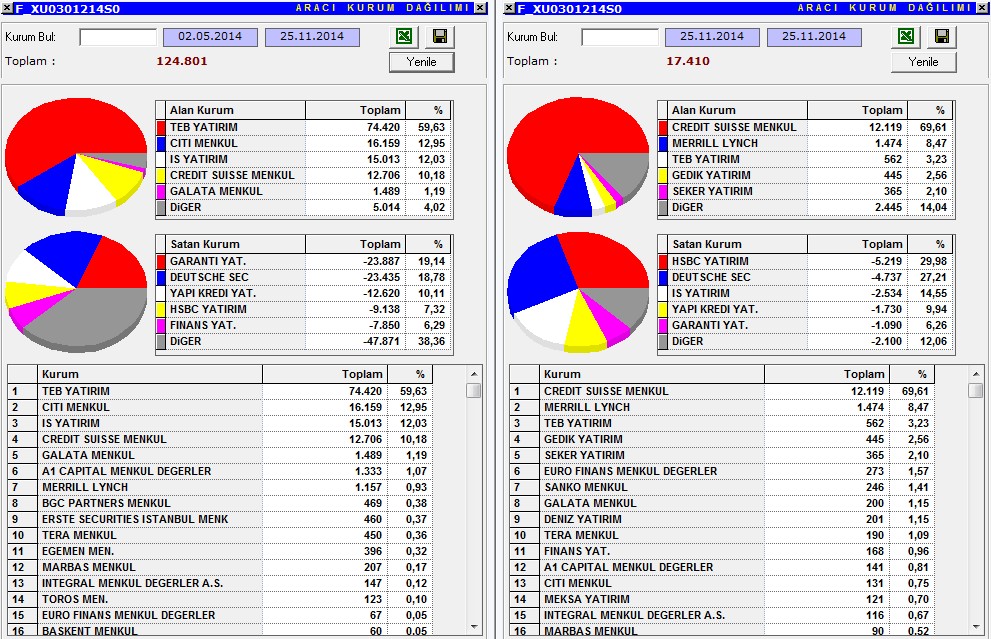The width and height of the screenshot is (991, 639).
Task: Click Yenile button in left panel
Action: pos(422,62)
